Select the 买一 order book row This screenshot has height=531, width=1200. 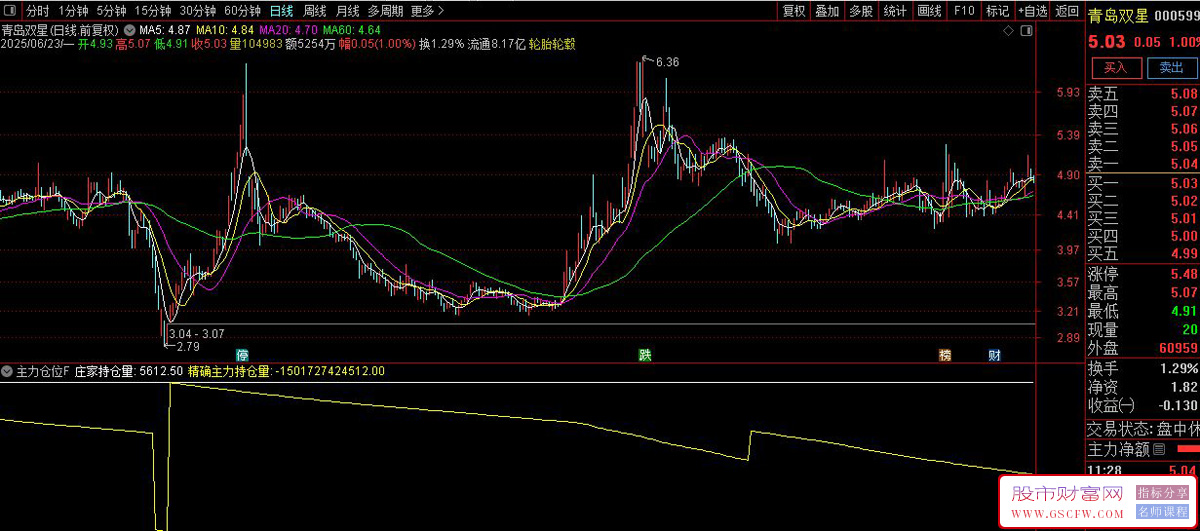[x=1143, y=183]
